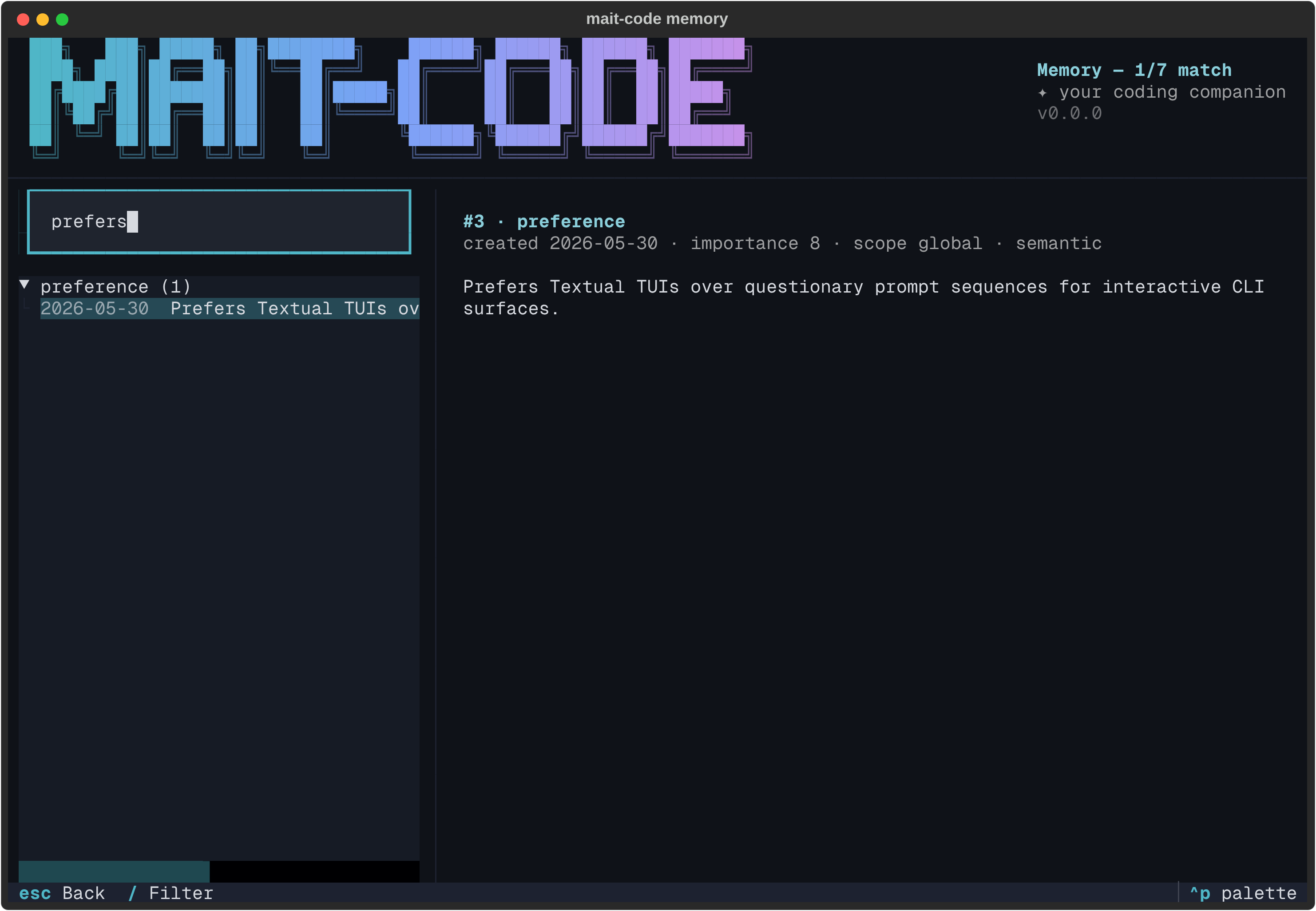Click the 'Memory — 1/7 match' header text
The height and width of the screenshot is (911, 1316).
1134,70
